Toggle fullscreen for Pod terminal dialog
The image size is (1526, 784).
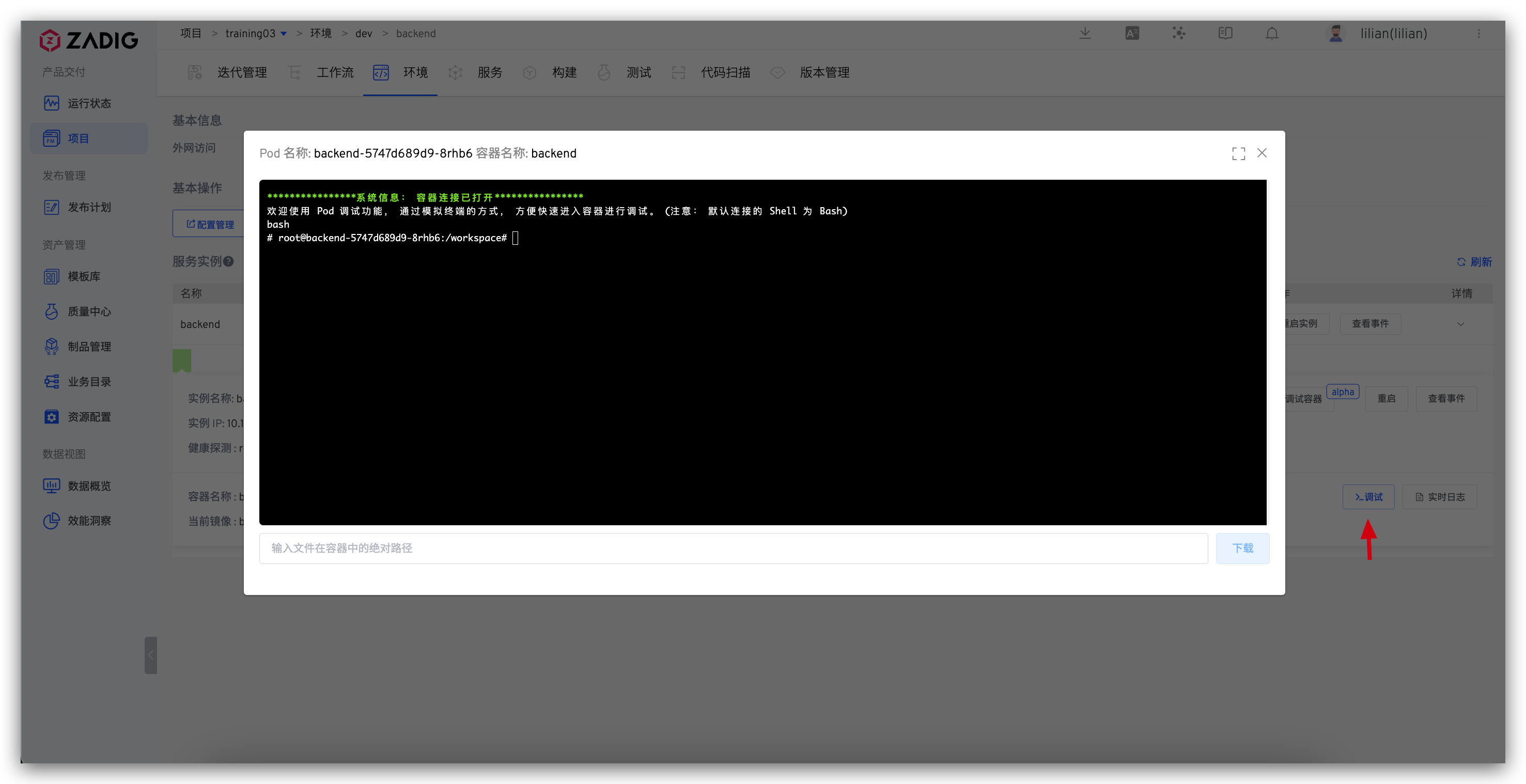tap(1238, 153)
